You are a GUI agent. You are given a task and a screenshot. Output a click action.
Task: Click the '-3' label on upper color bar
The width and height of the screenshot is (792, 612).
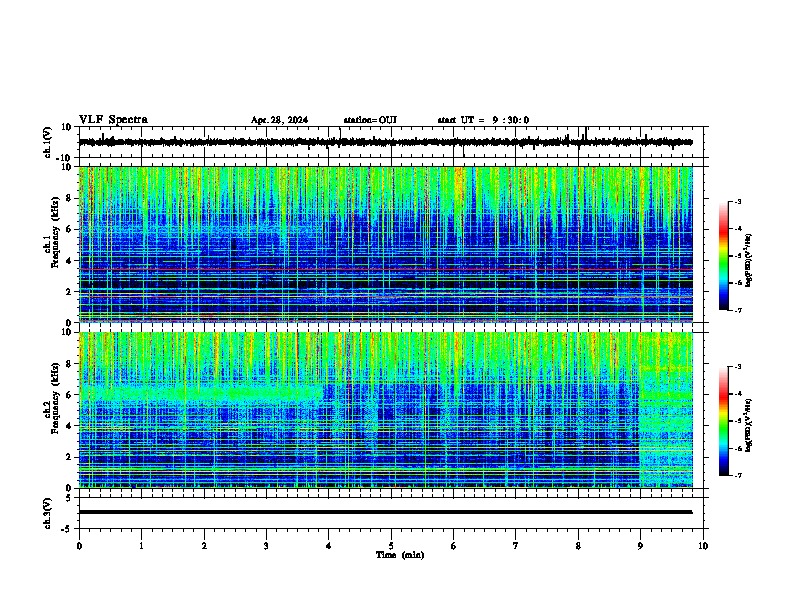(737, 201)
